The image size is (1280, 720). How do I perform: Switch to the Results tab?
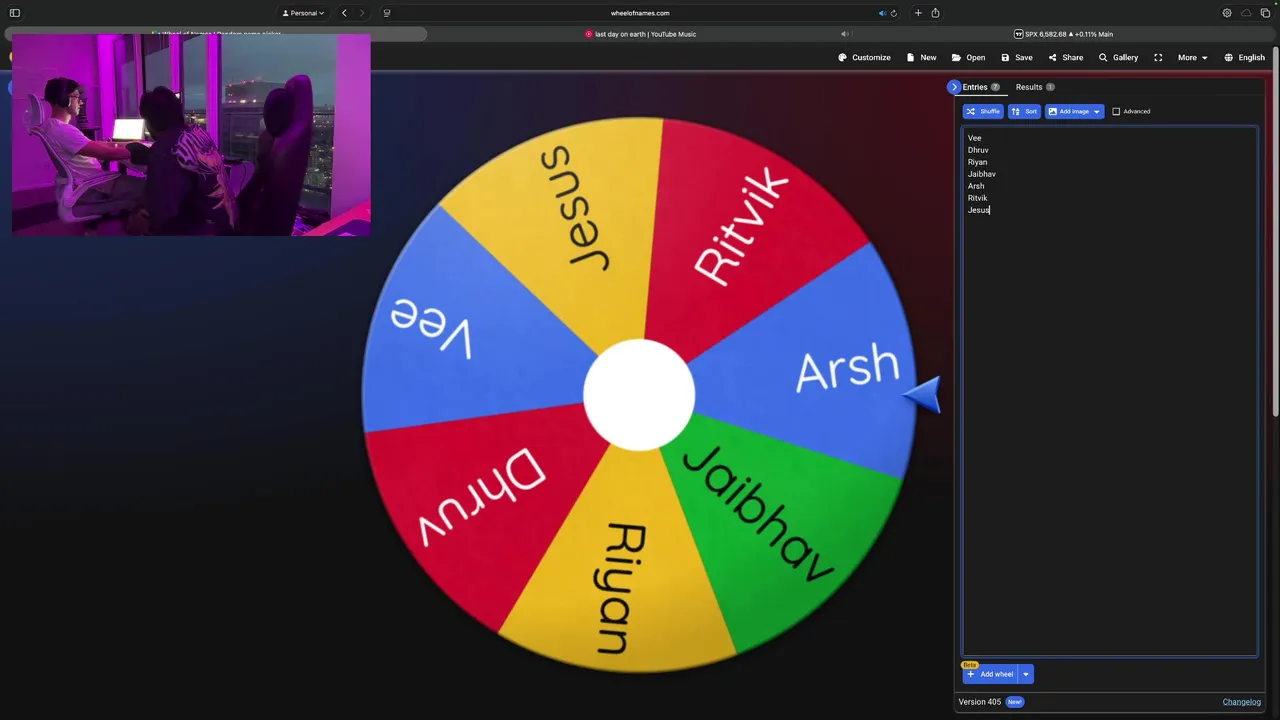[x=1035, y=87]
